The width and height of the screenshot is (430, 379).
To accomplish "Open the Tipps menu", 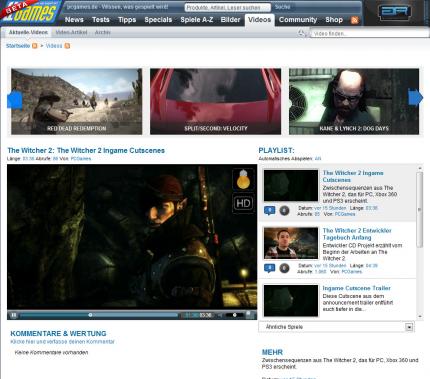I will [127, 20].
